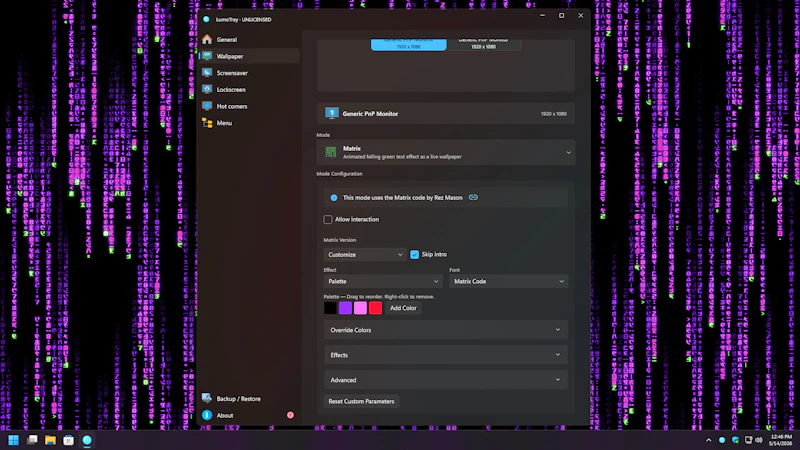Click the LumoTray logo in title bar
Screen dimensions: 800x450
click(x=206, y=19)
